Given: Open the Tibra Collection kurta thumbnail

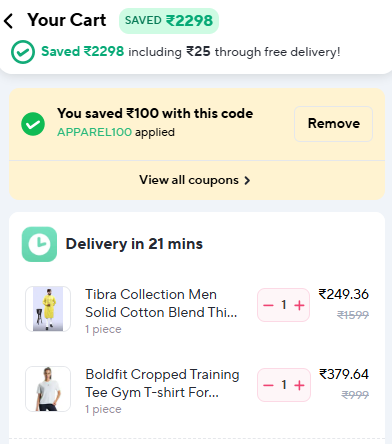Looking at the screenshot, I should click(48, 309).
